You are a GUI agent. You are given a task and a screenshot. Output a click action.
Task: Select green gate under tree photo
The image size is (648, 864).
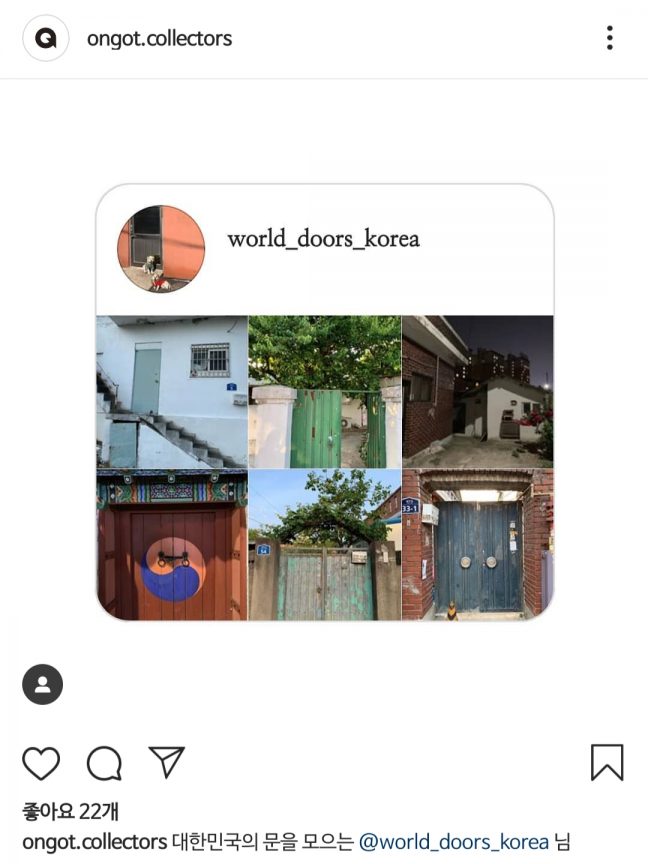(325, 392)
